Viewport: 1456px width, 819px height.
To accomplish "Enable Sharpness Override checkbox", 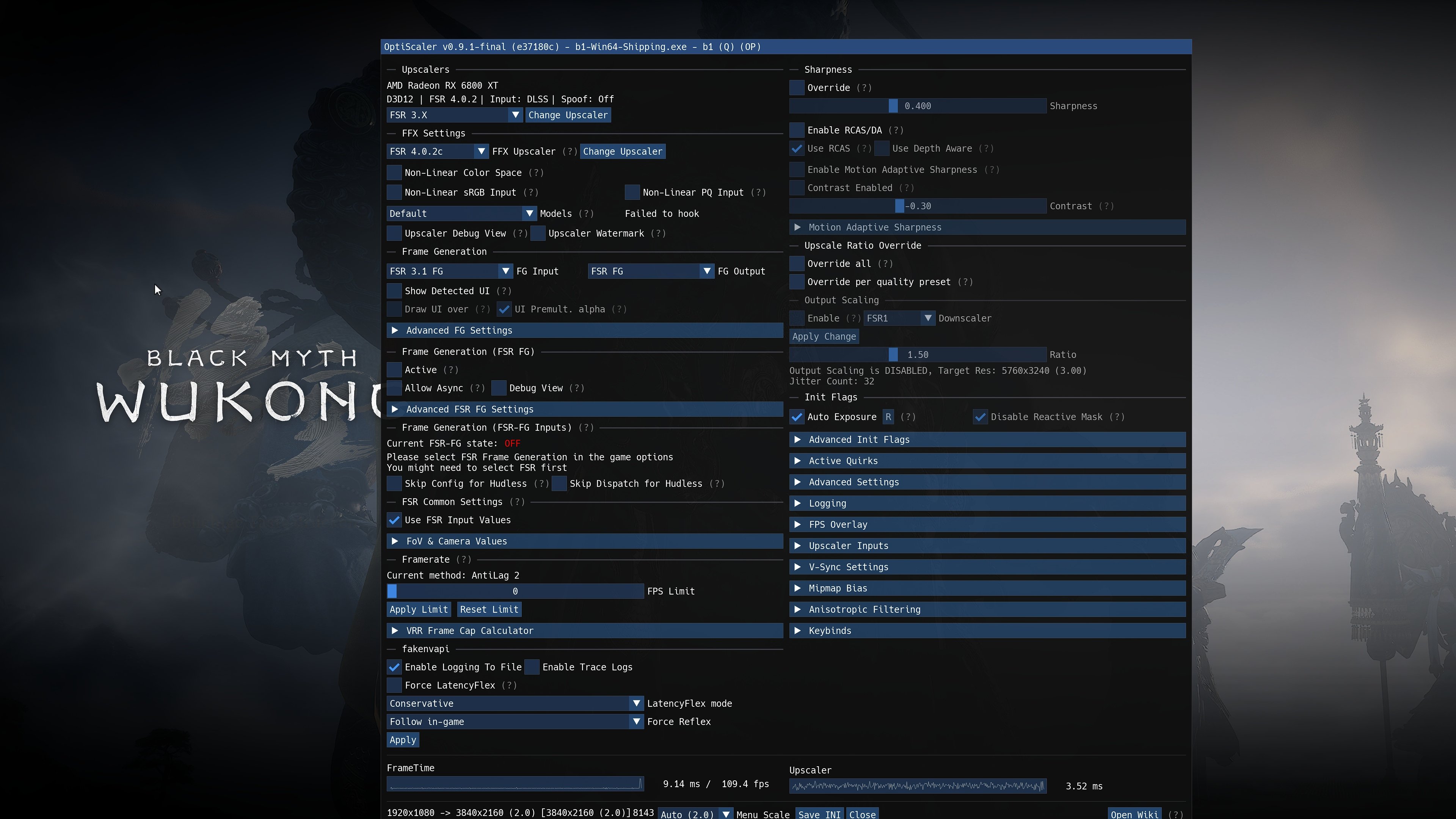I will [x=797, y=88].
